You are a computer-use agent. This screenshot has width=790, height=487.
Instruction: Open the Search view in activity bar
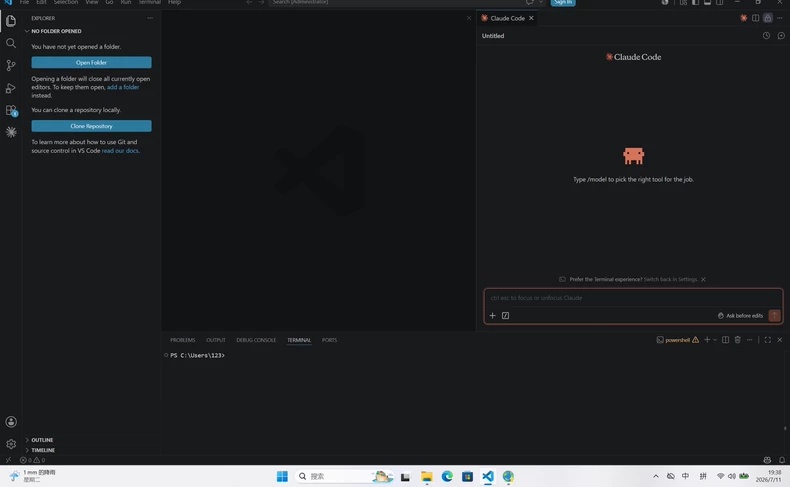tap(11, 43)
